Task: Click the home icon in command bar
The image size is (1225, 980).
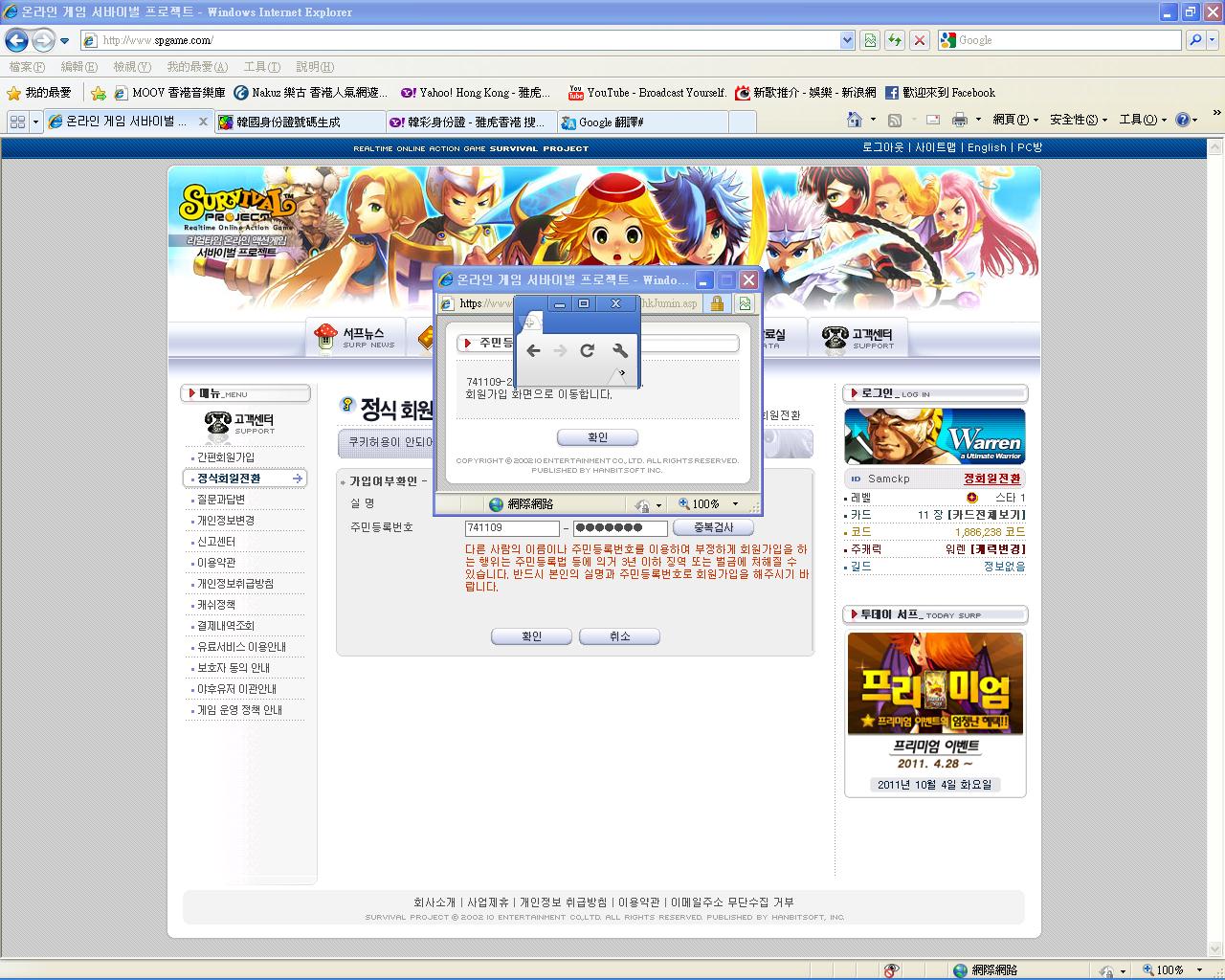Action: (855, 120)
